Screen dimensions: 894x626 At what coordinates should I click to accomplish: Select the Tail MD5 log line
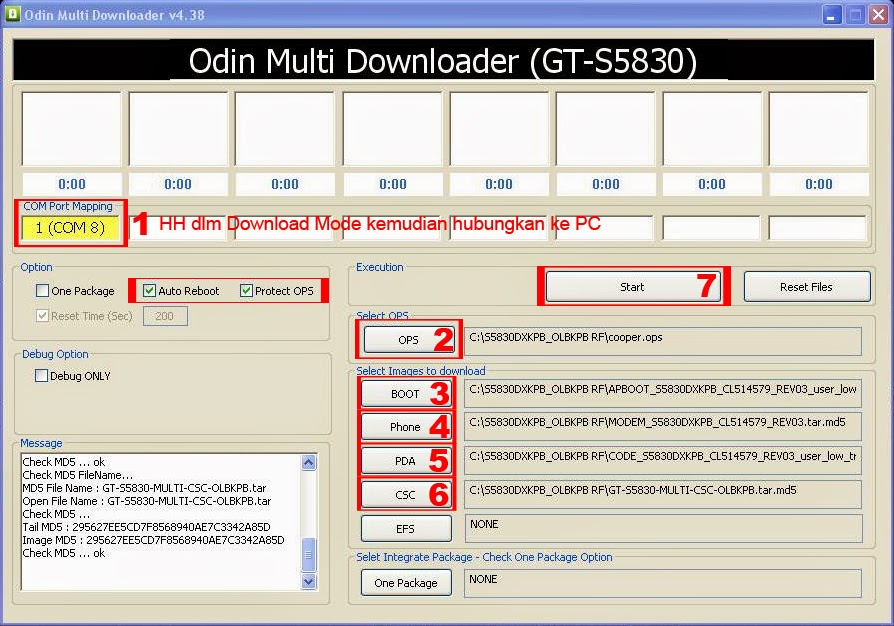[x=147, y=527]
